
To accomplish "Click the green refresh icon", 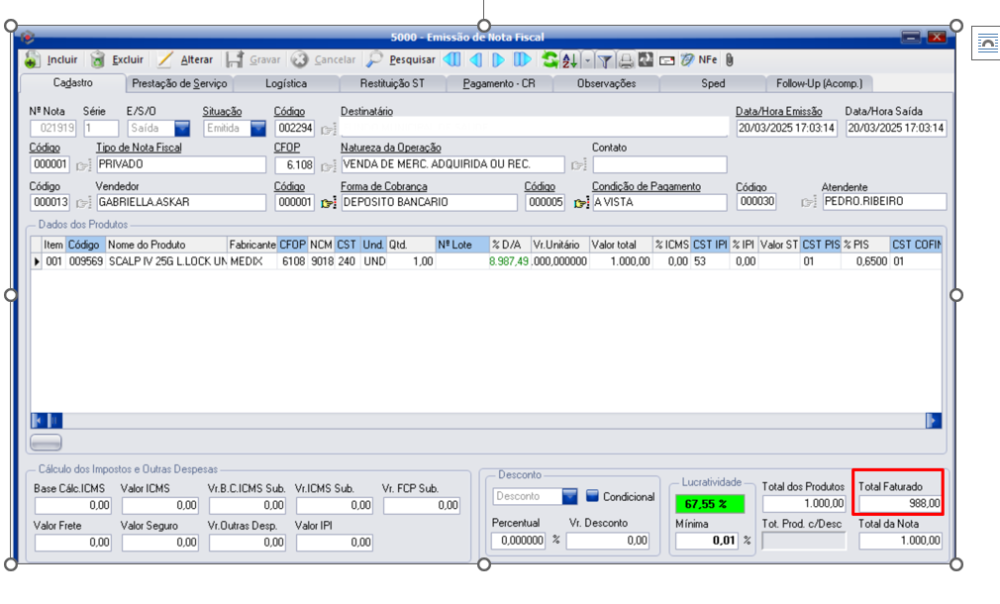I will coord(550,60).
